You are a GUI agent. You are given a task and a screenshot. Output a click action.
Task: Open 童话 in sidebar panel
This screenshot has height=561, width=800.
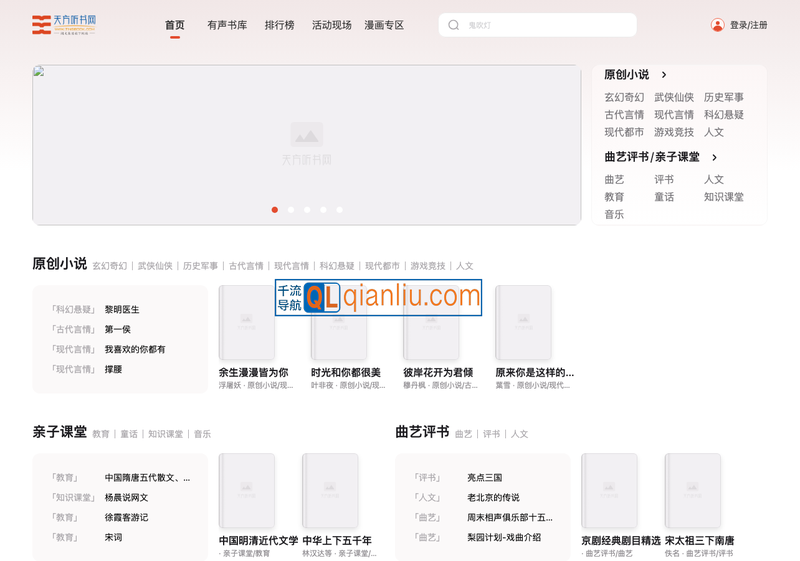coord(664,197)
